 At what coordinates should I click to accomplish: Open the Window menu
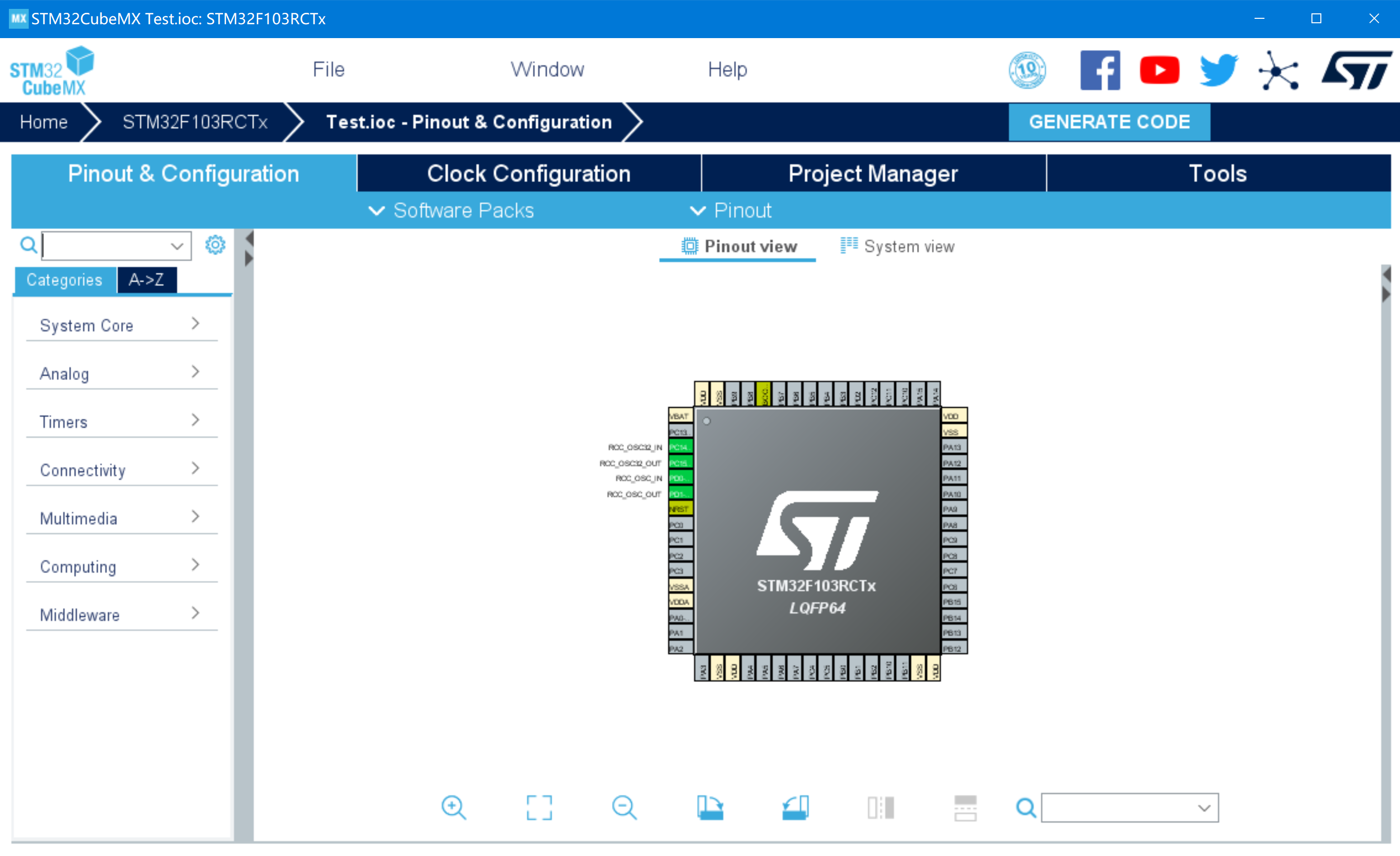(x=547, y=69)
